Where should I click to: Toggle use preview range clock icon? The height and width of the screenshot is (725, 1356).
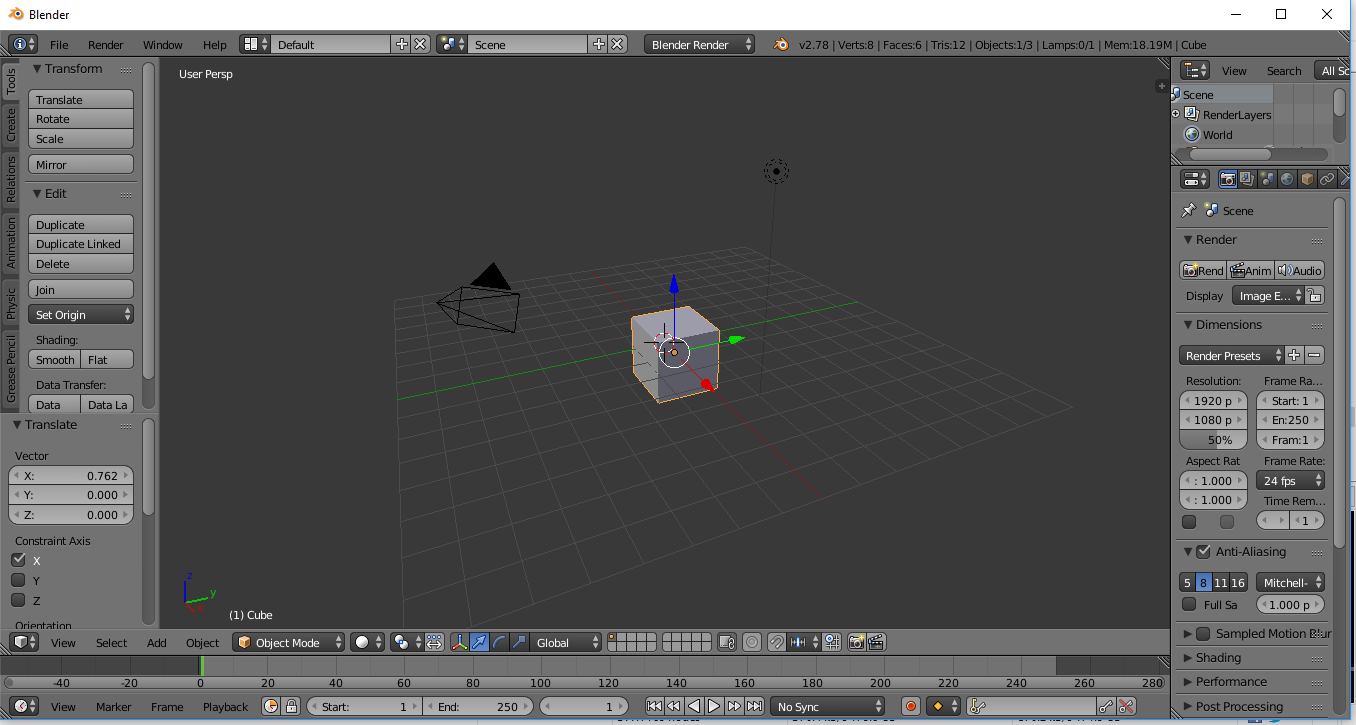[x=270, y=706]
